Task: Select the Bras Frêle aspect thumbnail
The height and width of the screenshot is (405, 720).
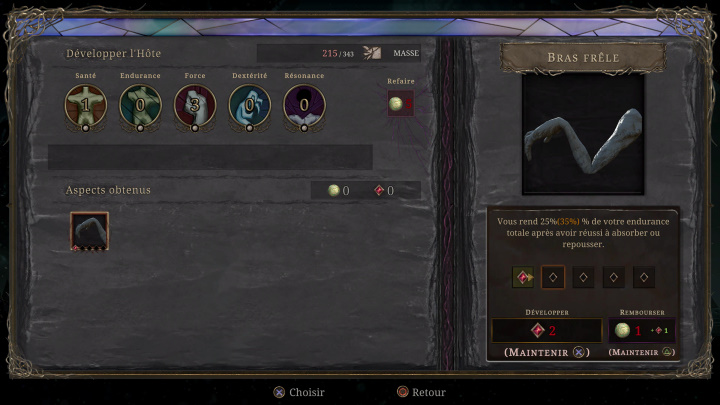Action: [x=90, y=231]
